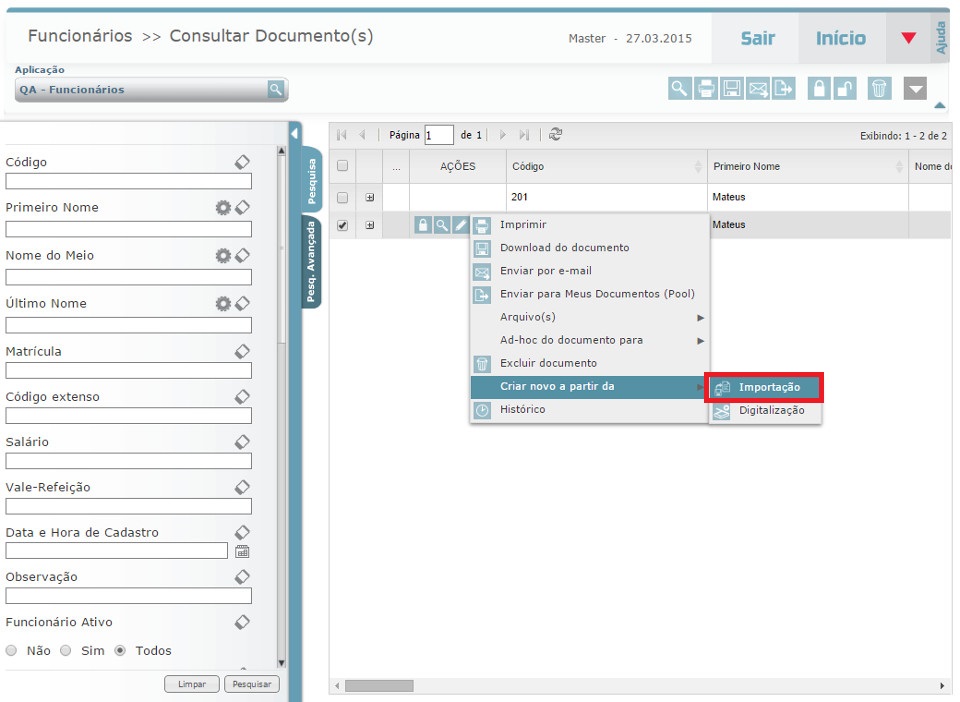Click the open padlock unlock icon
The height and width of the screenshot is (702, 960).
point(846,89)
